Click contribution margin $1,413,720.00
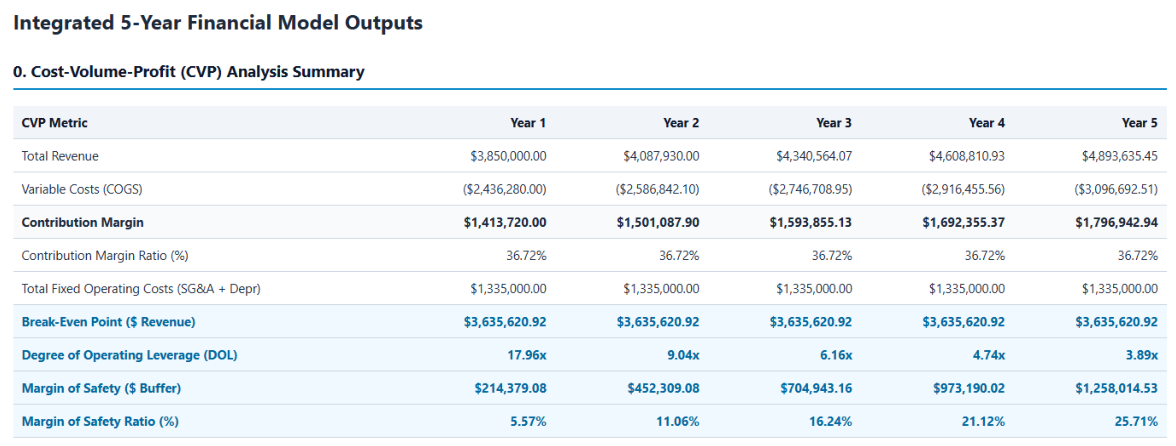This screenshot has height=446, width=1176. coord(506,223)
